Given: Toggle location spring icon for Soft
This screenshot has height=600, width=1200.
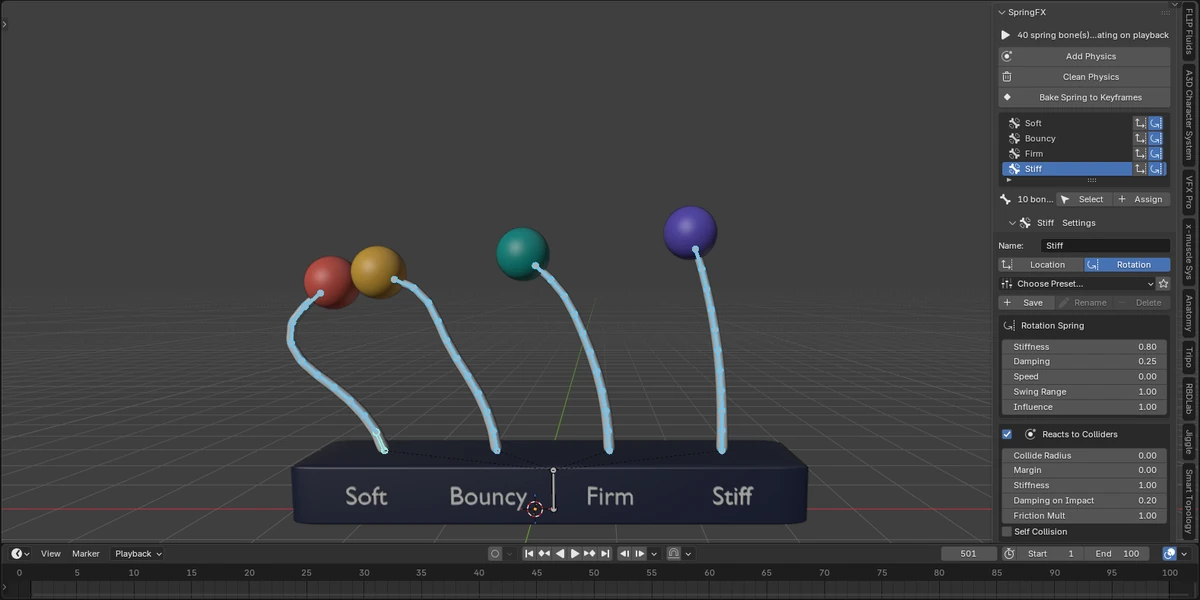Looking at the screenshot, I should 1140,123.
